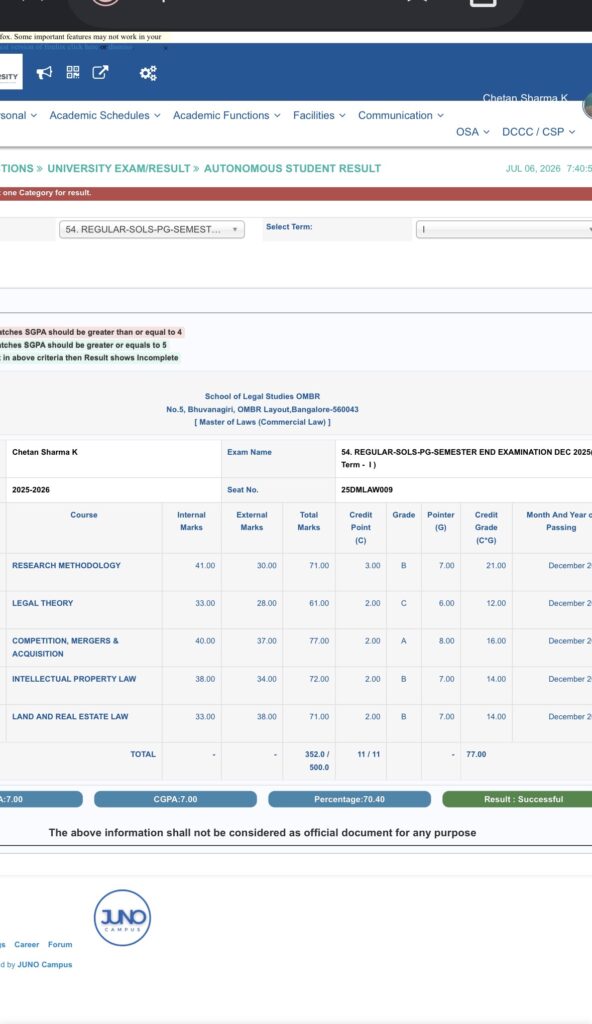Open the DCCC / CSP menu
This screenshot has width=592, height=1024.
538,131
